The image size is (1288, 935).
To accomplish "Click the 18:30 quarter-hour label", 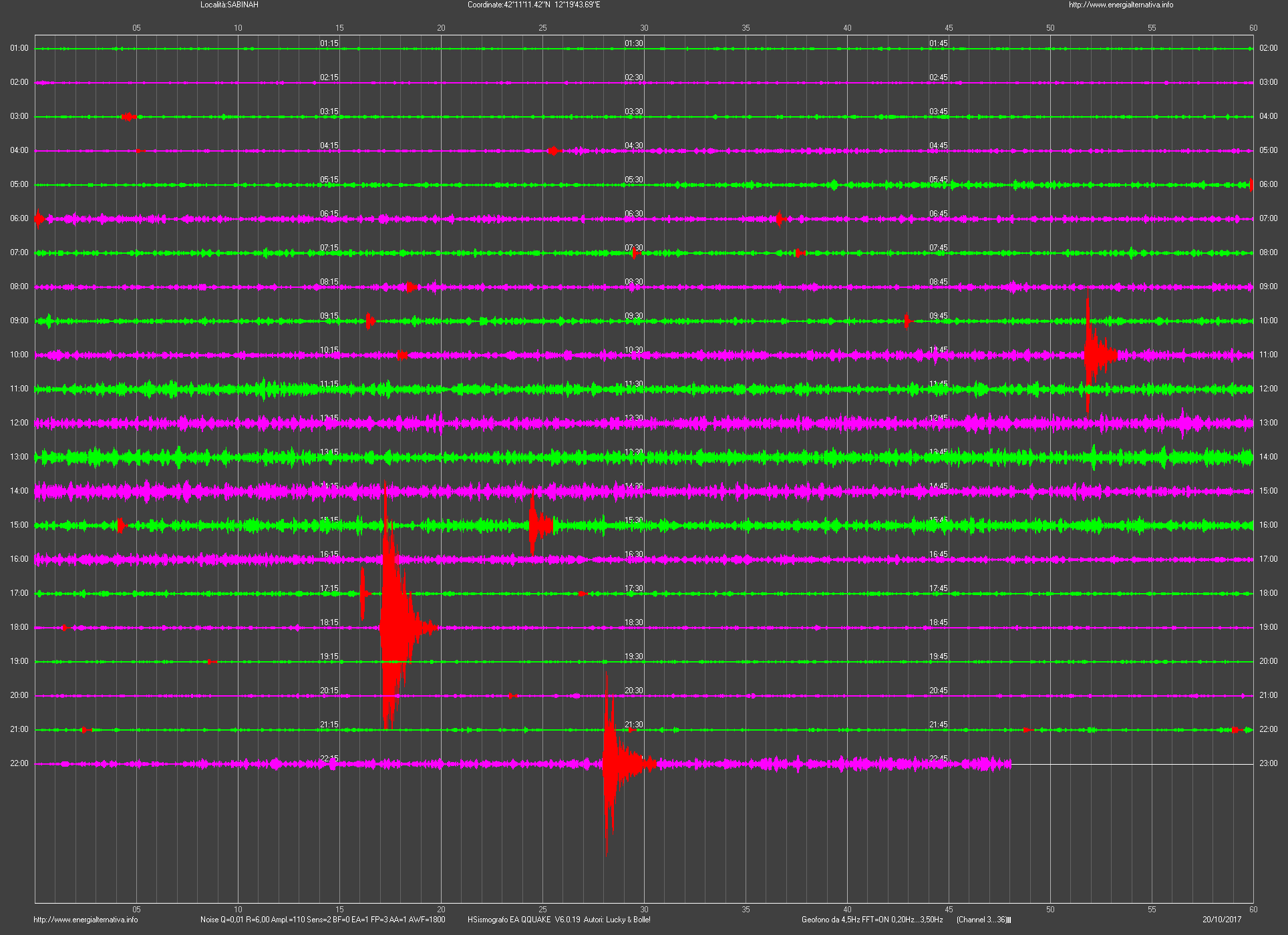I will coord(634,622).
